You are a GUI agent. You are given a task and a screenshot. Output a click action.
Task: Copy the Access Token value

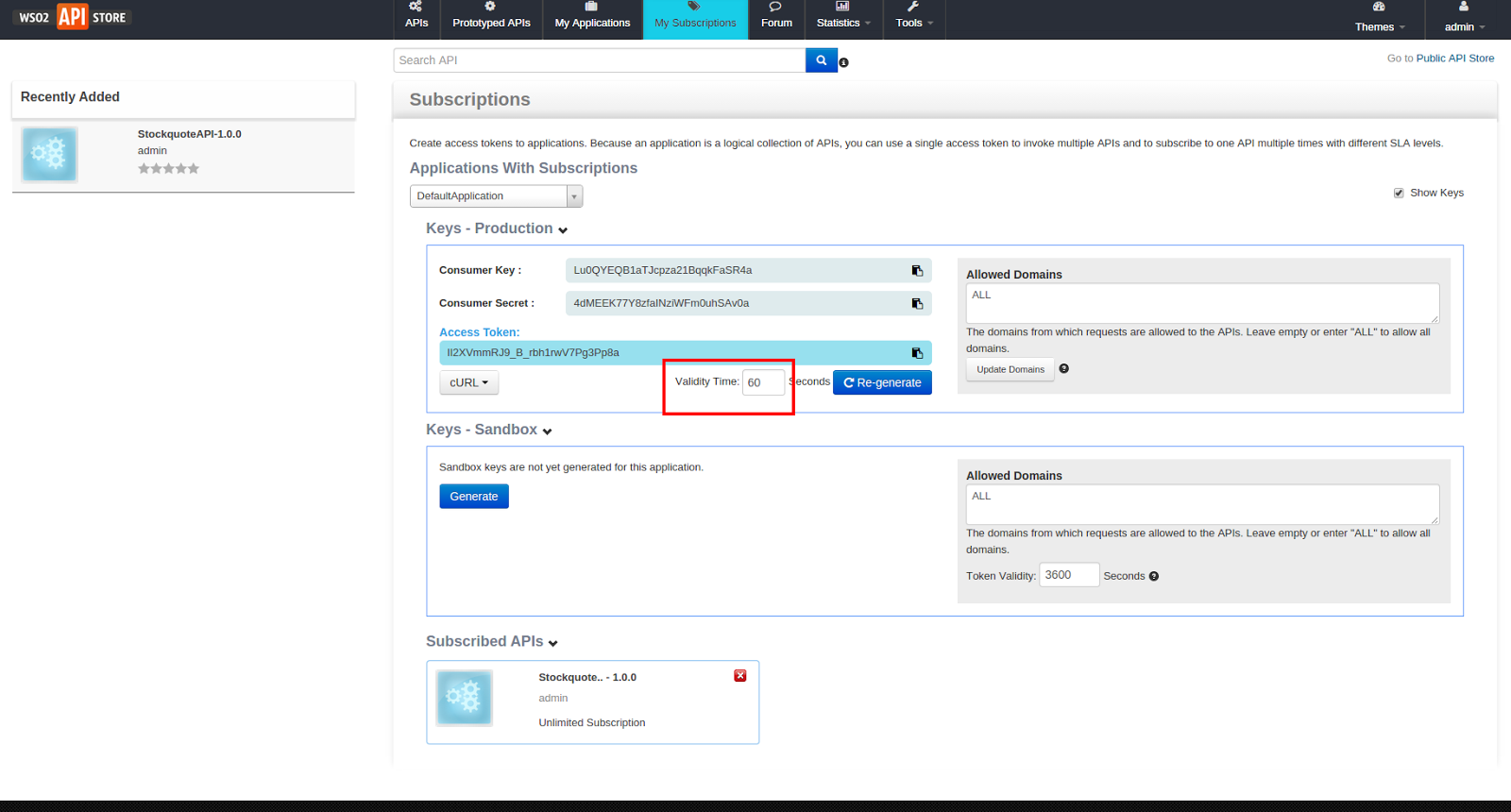tap(917, 353)
